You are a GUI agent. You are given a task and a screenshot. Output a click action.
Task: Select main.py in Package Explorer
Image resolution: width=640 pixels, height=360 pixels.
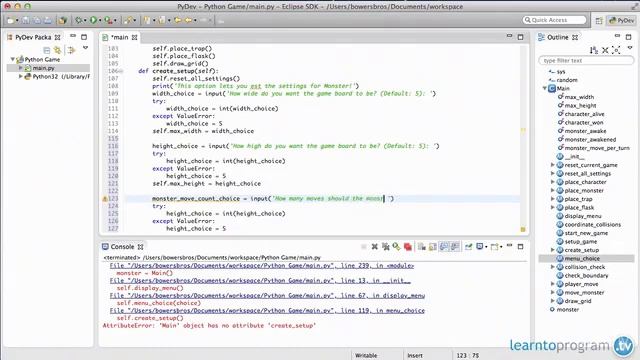coord(44,68)
